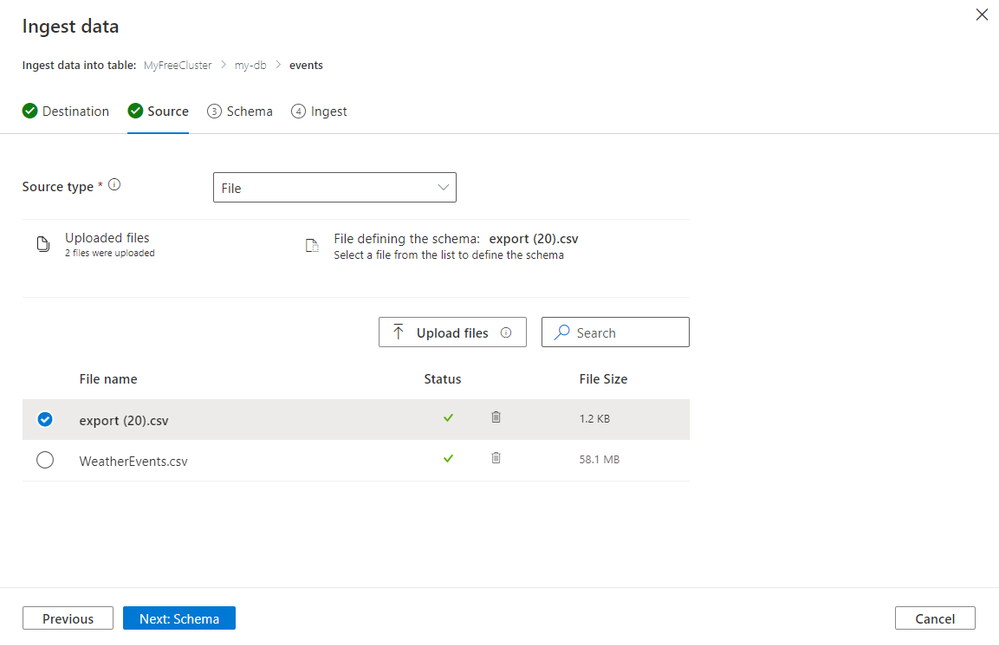Click the Search files input field
This screenshot has width=999, height=645.
point(615,332)
